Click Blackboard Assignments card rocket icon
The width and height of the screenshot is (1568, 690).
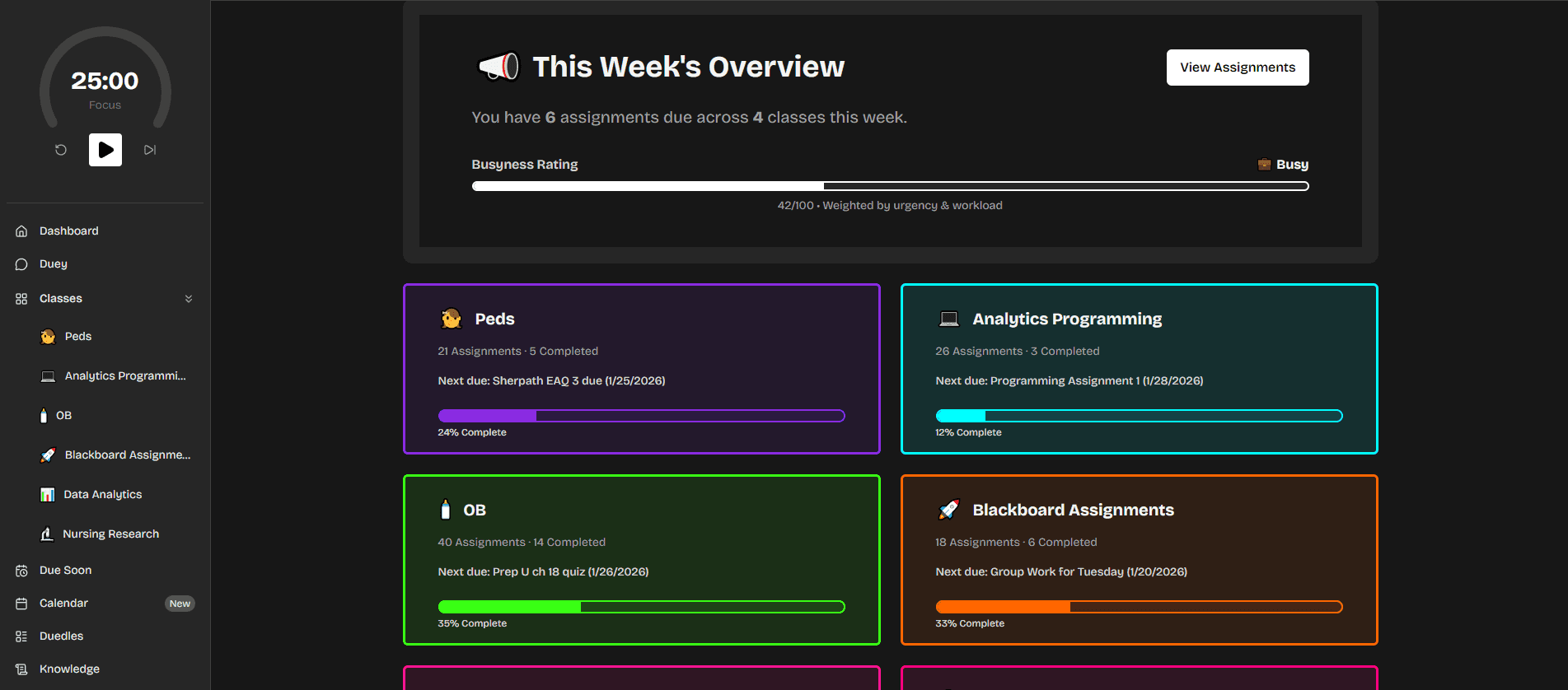pyautogui.click(x=949, y=510)
